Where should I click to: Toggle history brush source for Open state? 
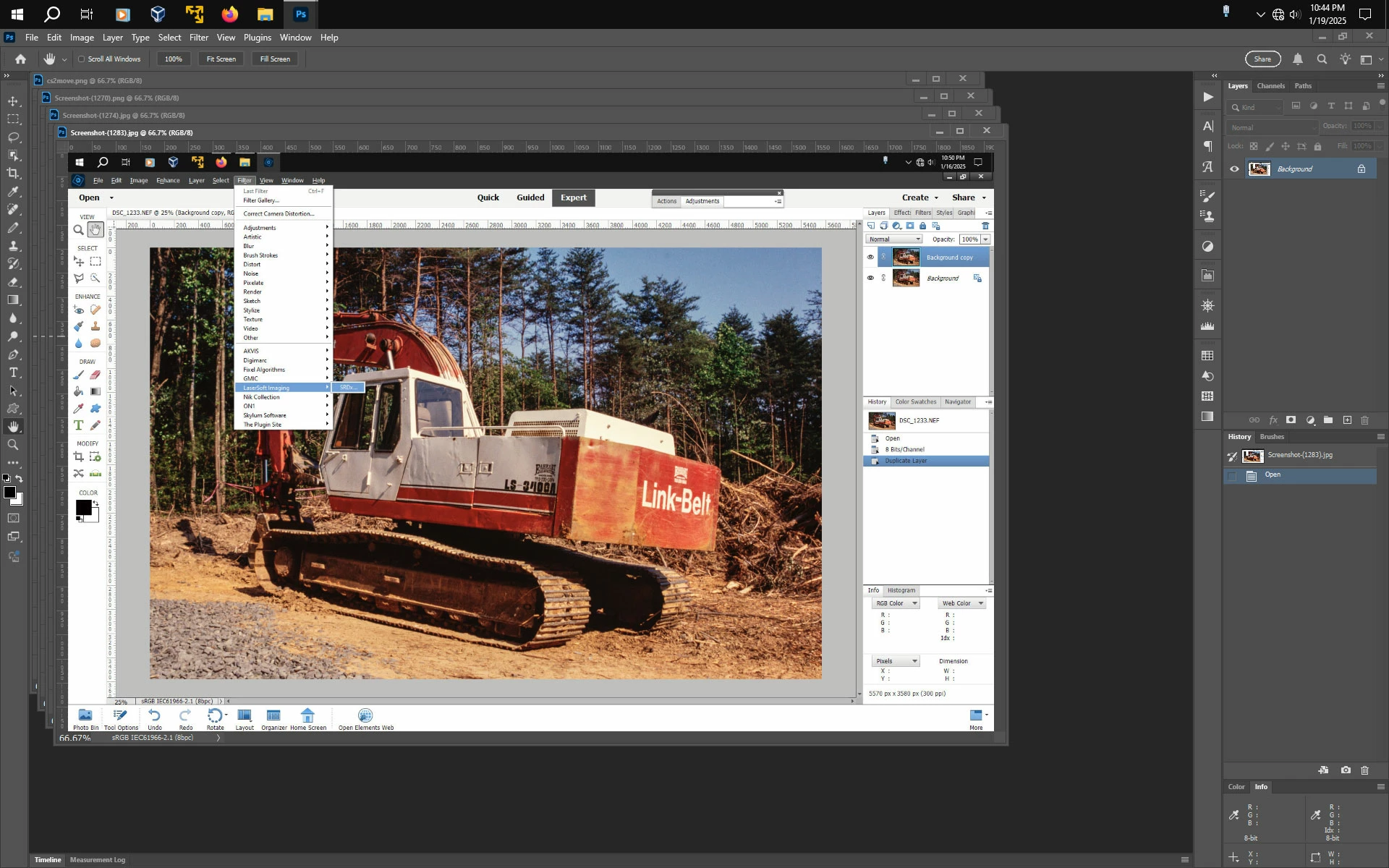pos(1232,475)
